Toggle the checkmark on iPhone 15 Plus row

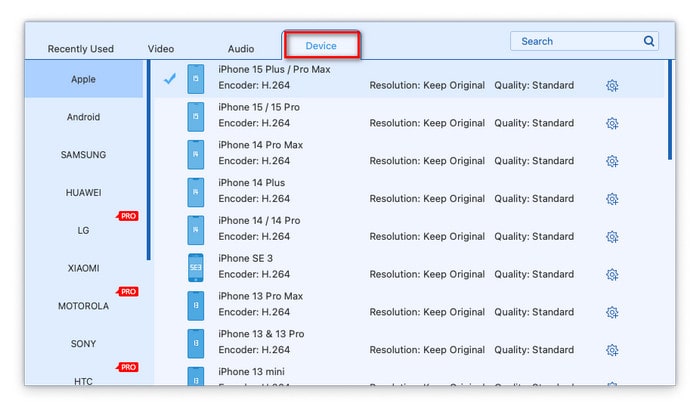pos(169,79)
